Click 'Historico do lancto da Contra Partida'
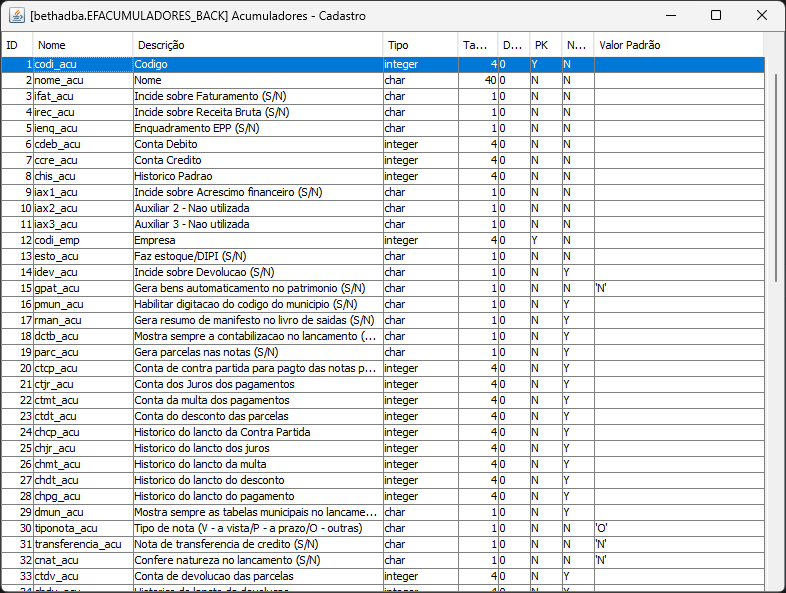Screen dimensions: 786x593 pos(258,433)
